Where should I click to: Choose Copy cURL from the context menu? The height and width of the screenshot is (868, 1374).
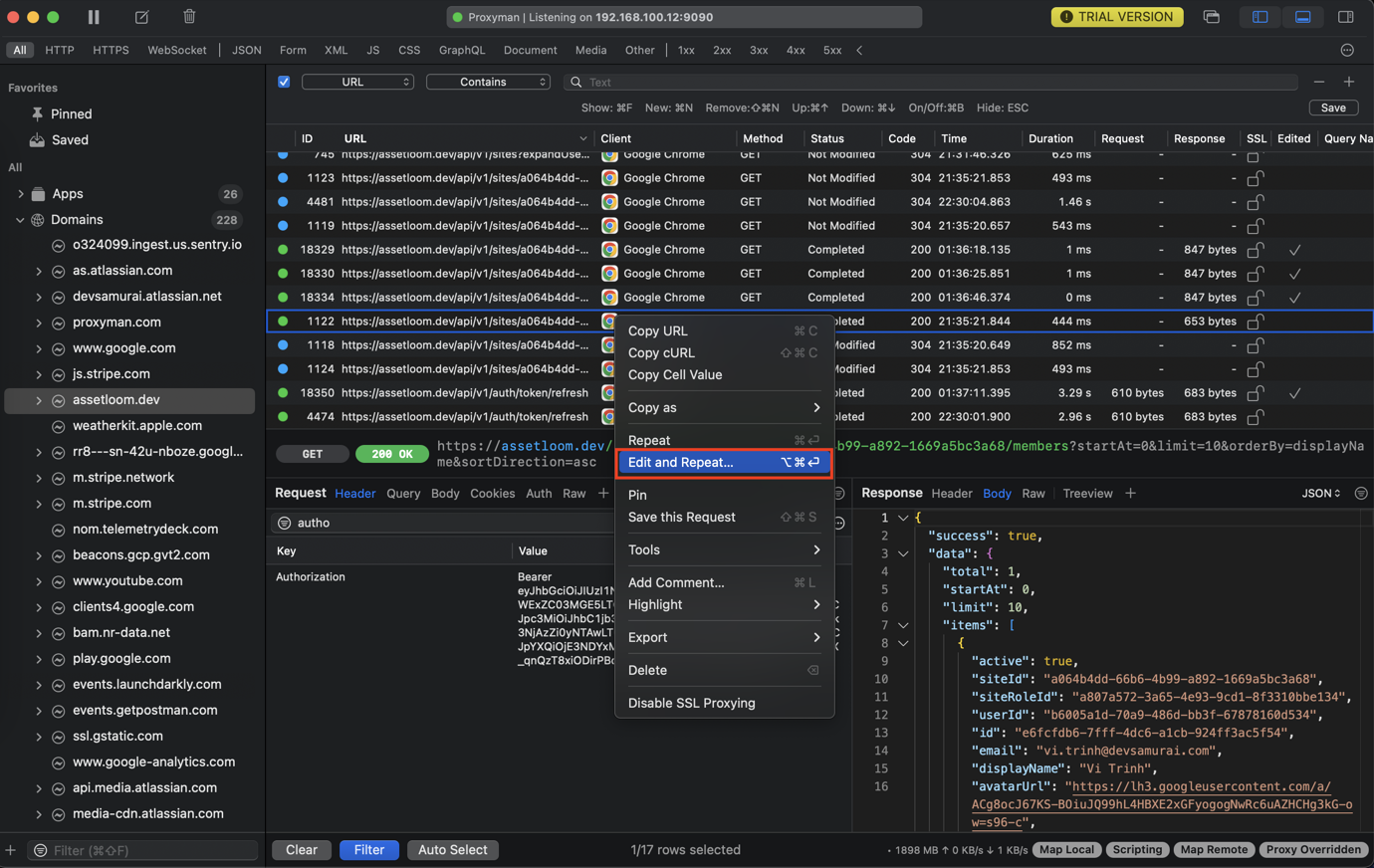tap(724, 352)
